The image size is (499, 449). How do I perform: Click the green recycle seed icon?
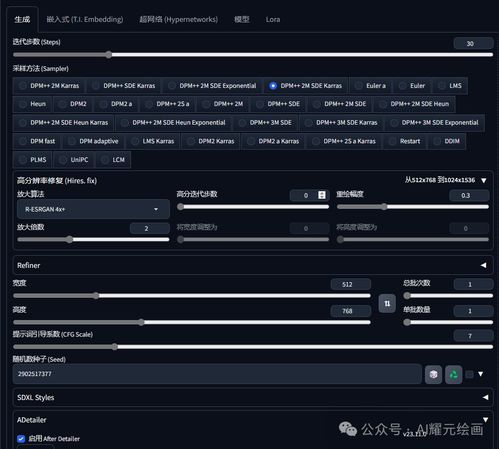pos(453,374)
